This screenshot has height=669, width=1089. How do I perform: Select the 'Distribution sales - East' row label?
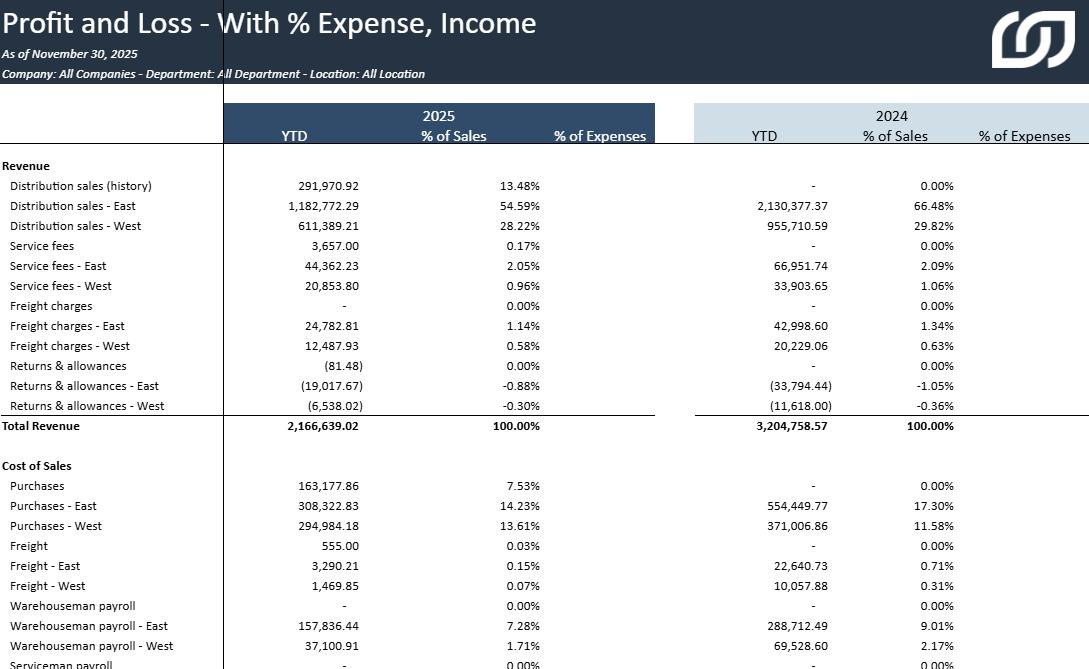[x=73, y=206]
